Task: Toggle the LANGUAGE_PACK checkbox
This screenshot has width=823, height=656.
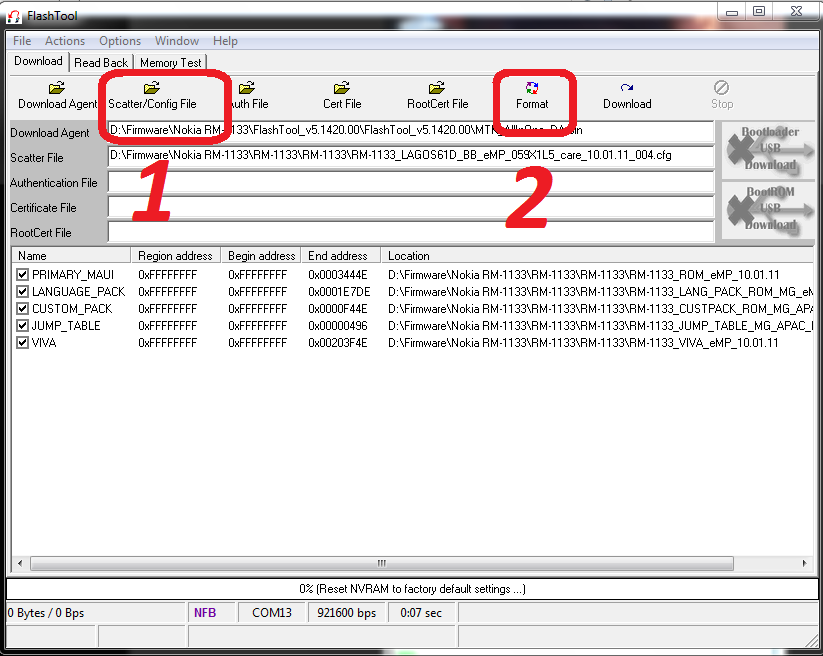Action: pyautogui.click(x=23, y=291)
